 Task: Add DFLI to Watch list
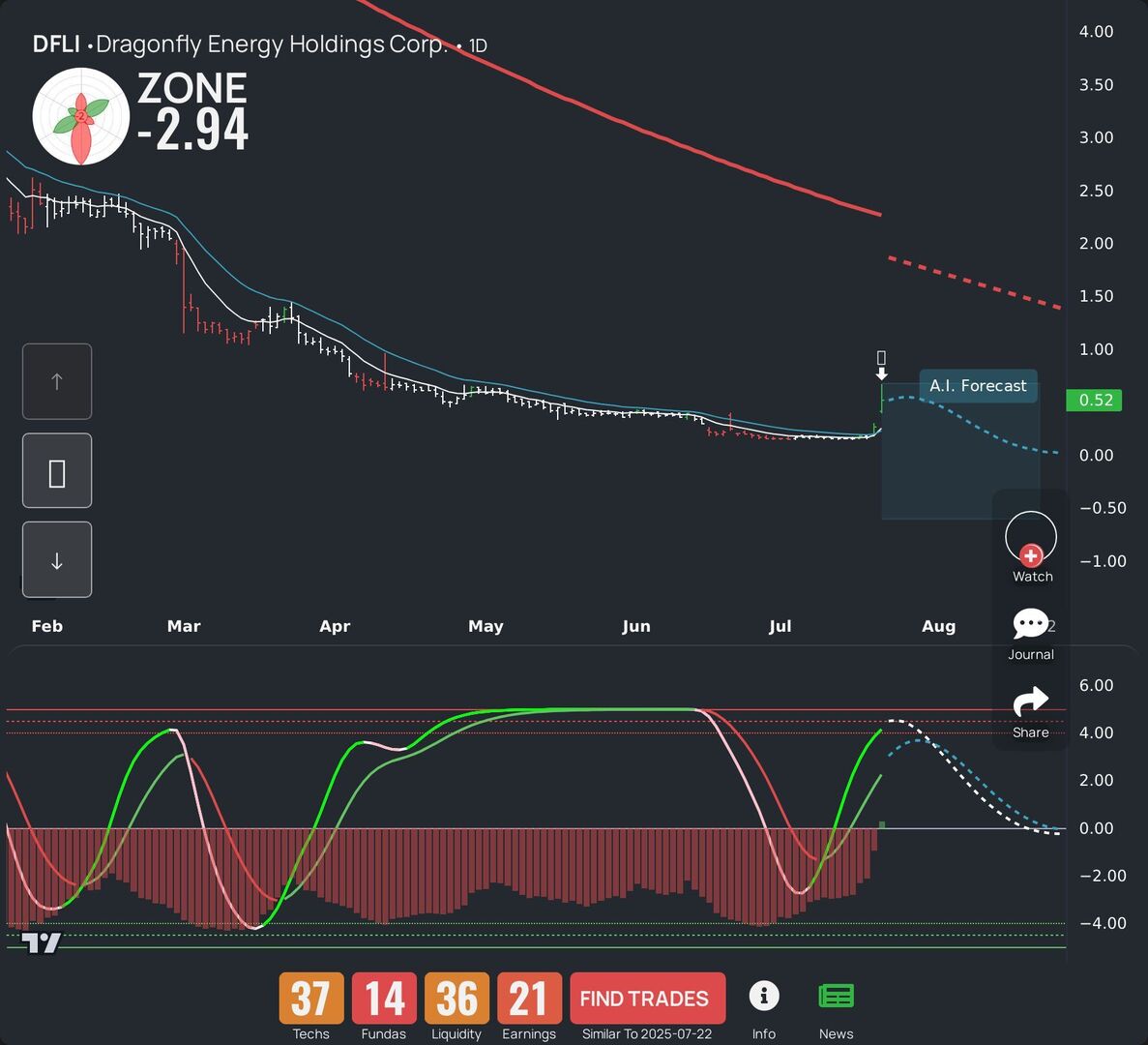coord(1031,547)
